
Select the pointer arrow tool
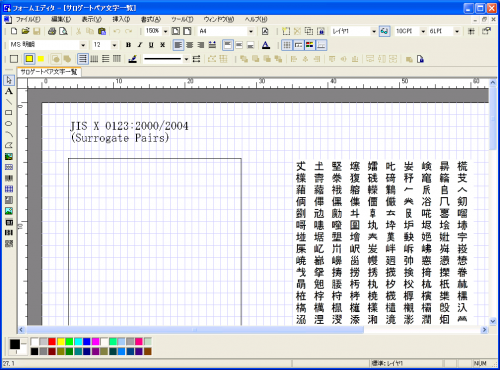9,80
